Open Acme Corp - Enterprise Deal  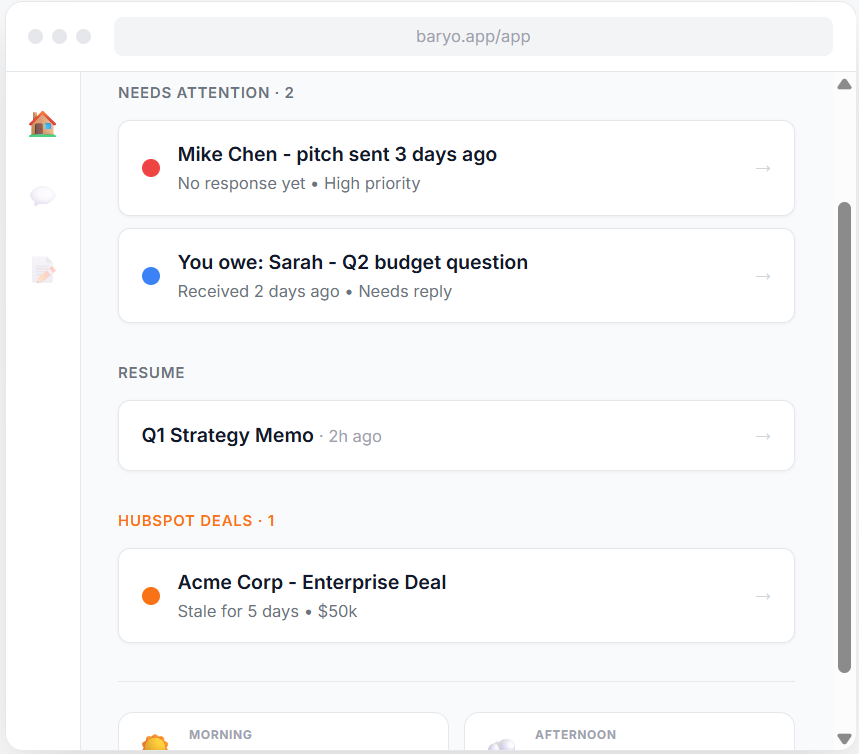click(456, 596)
